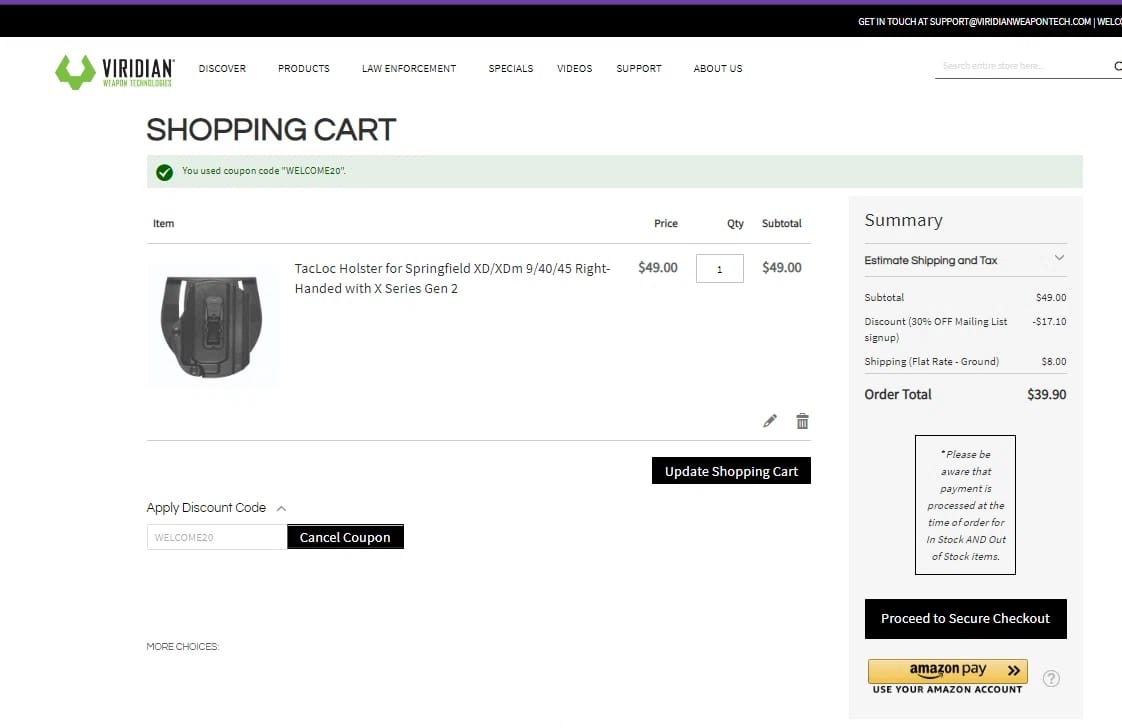1122x728 pixels.
Task: Open the Law Enforcement menu
Action: (x=409, y=69)
